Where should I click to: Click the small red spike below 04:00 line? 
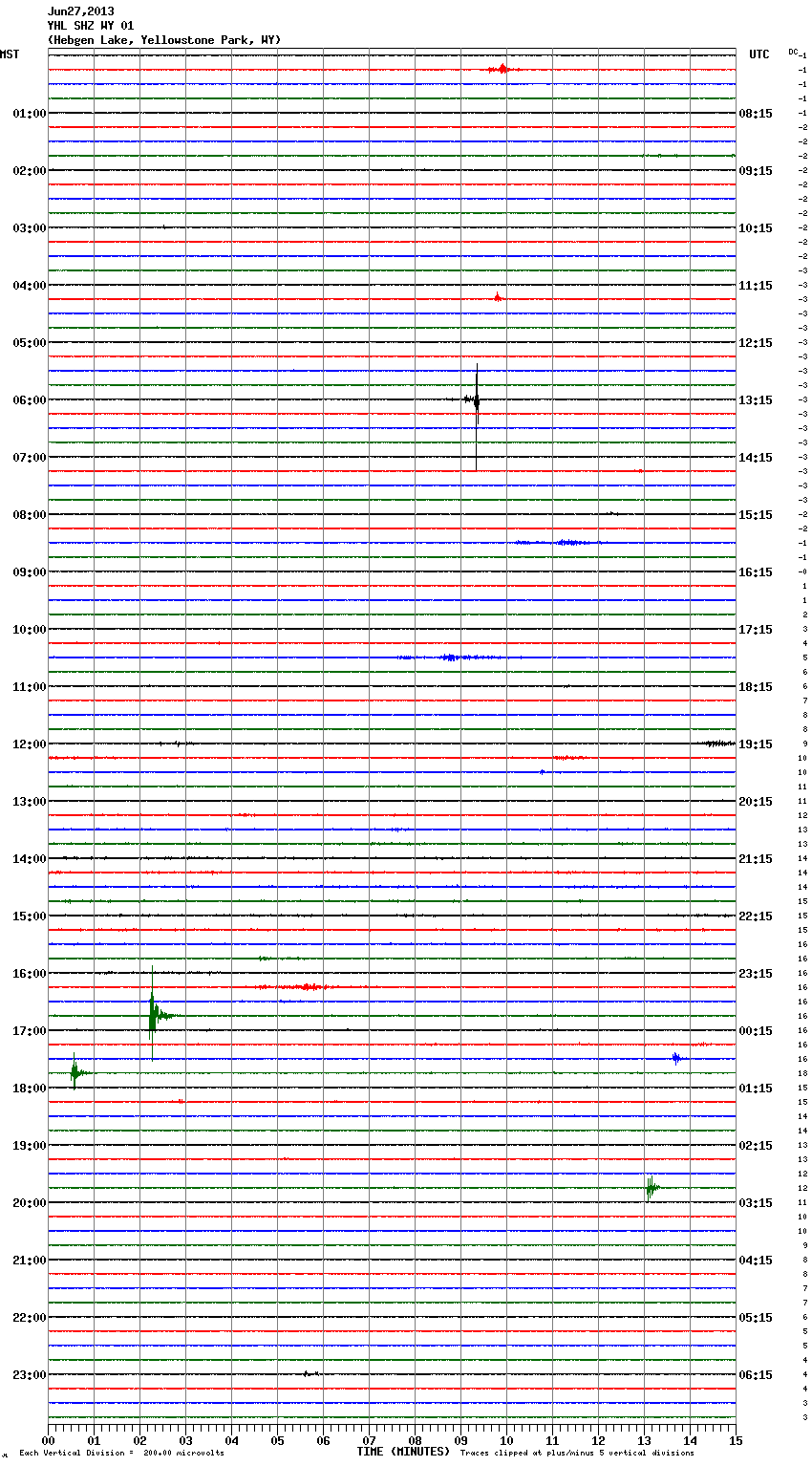498,297
